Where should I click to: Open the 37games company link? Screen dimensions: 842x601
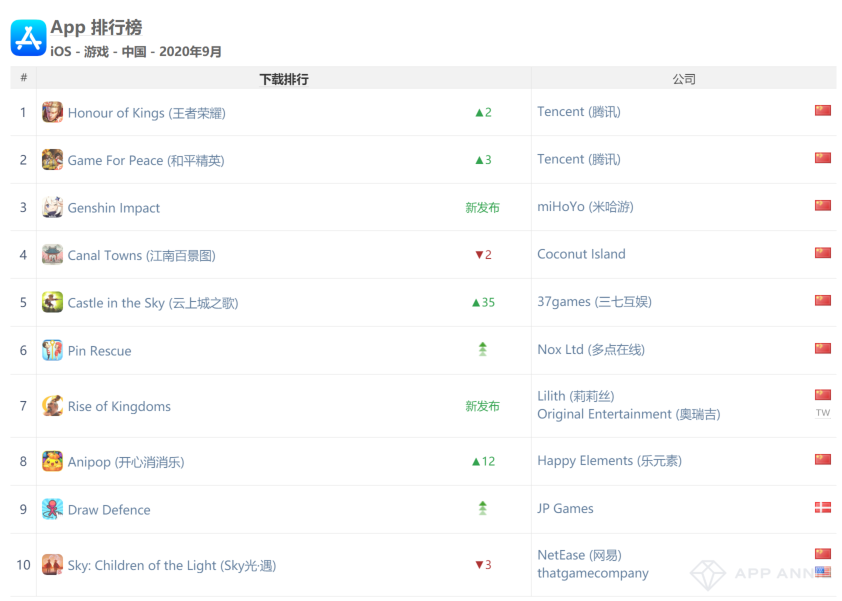tap(594, 302)
